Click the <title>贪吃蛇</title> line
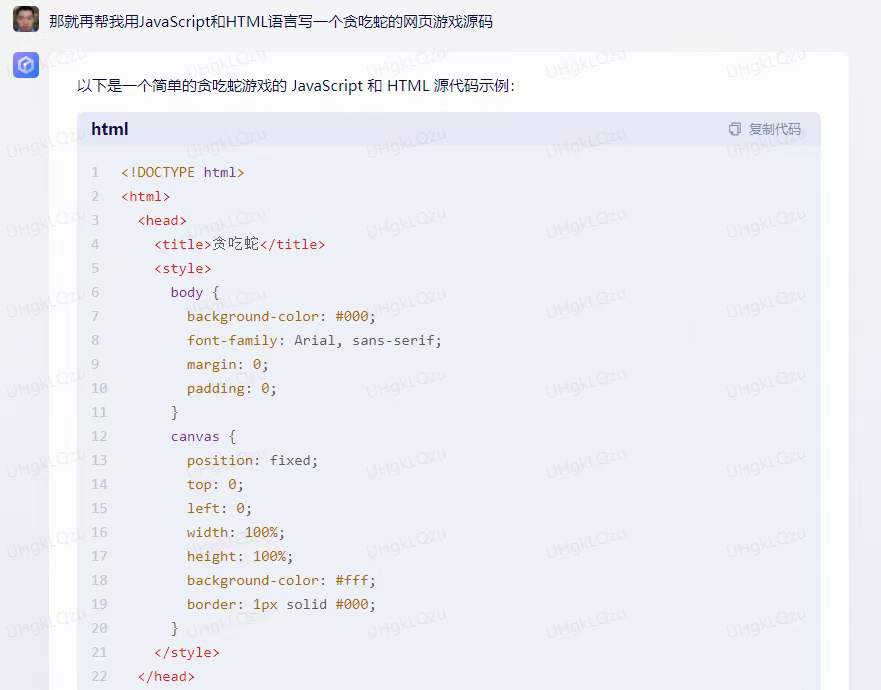The width and height of the screenshot is (881, 690). click(x=240, y=244)
